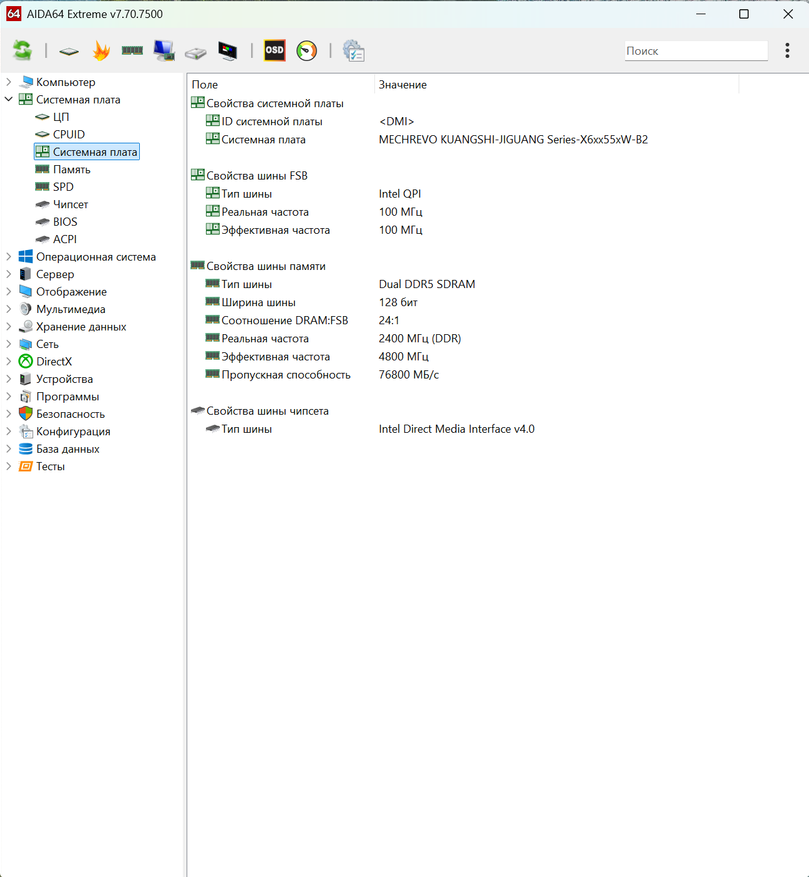Click the Dual DDR5 SDRAM value

click(427, 284)
